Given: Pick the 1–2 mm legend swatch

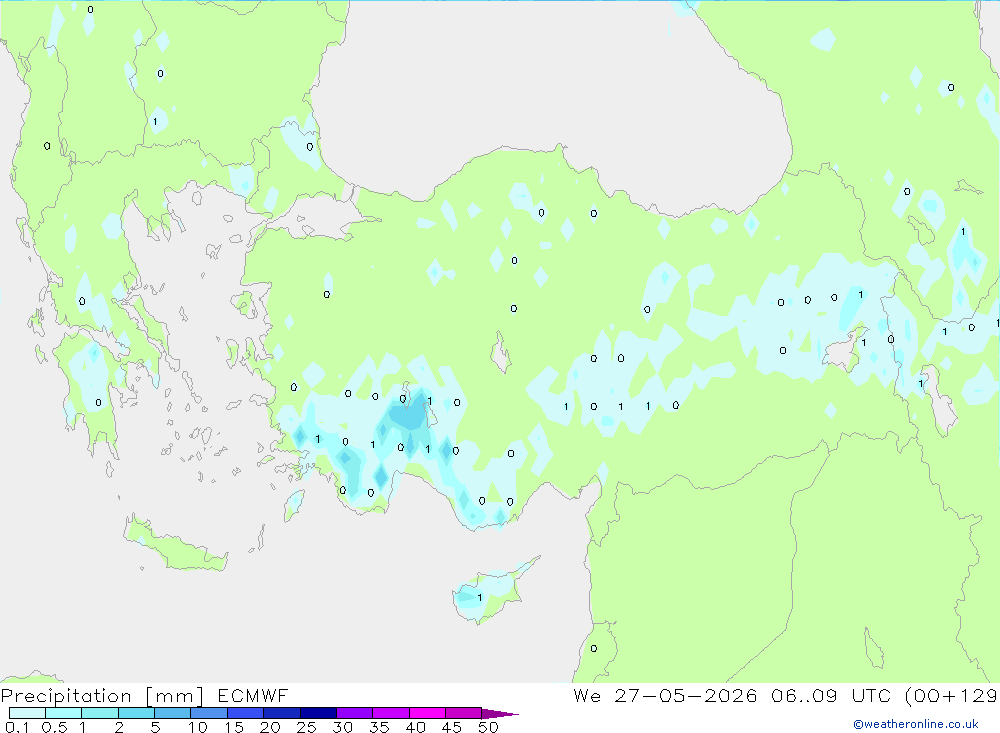Looking at the screenshot, I should 100,713.
